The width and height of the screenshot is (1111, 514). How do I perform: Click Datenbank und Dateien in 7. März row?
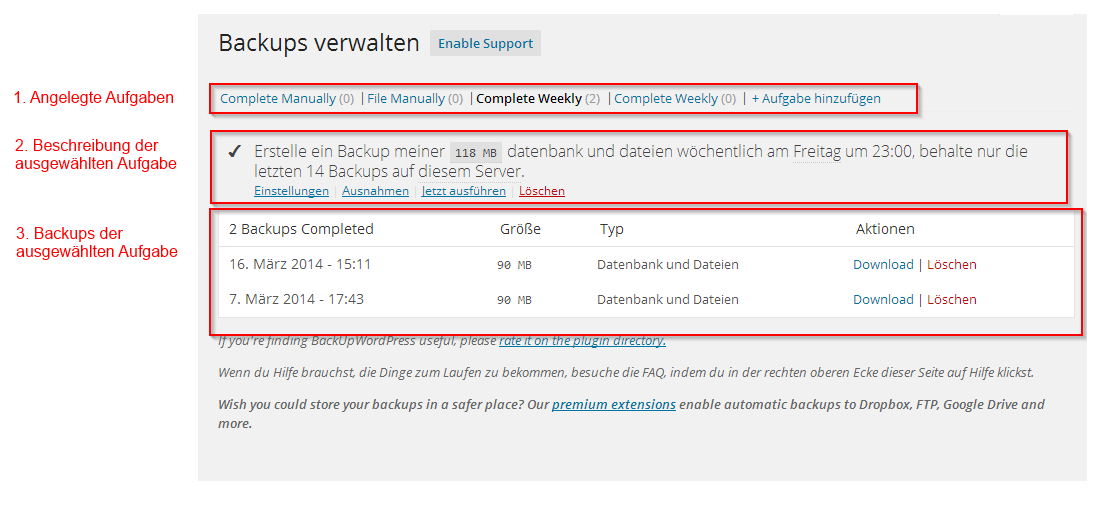click(668, 299)
